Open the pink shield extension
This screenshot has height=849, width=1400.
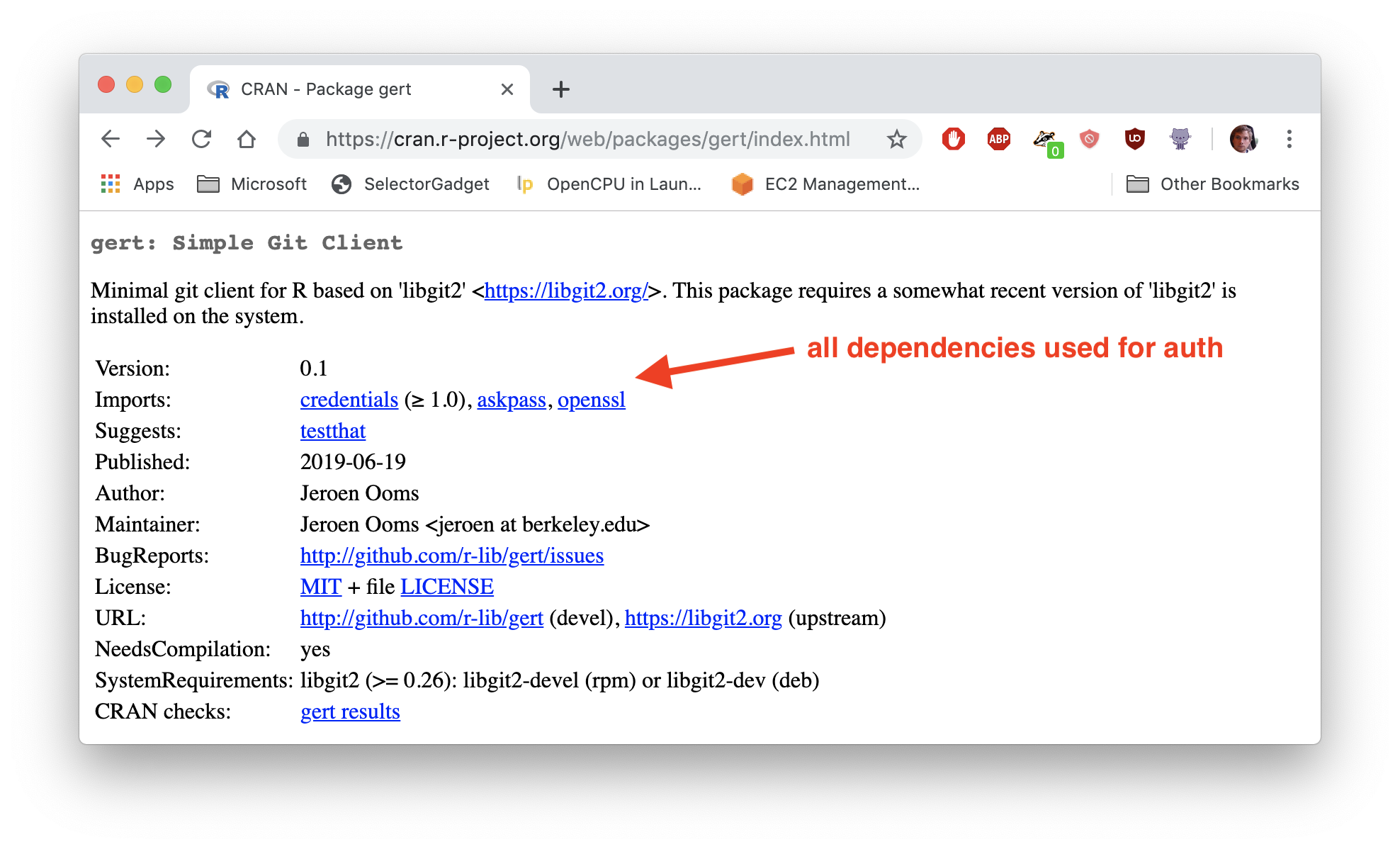tap(1090, 139)
